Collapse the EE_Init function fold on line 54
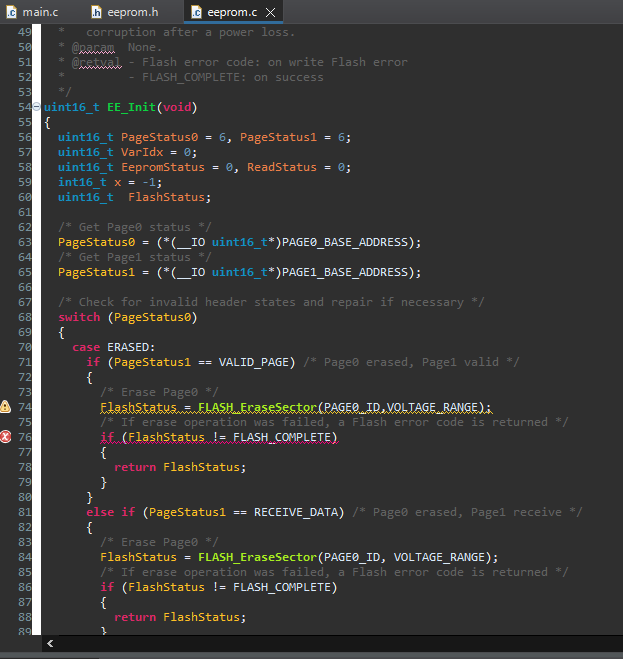Viewport: 623px width, 659px height. point(37,107)
